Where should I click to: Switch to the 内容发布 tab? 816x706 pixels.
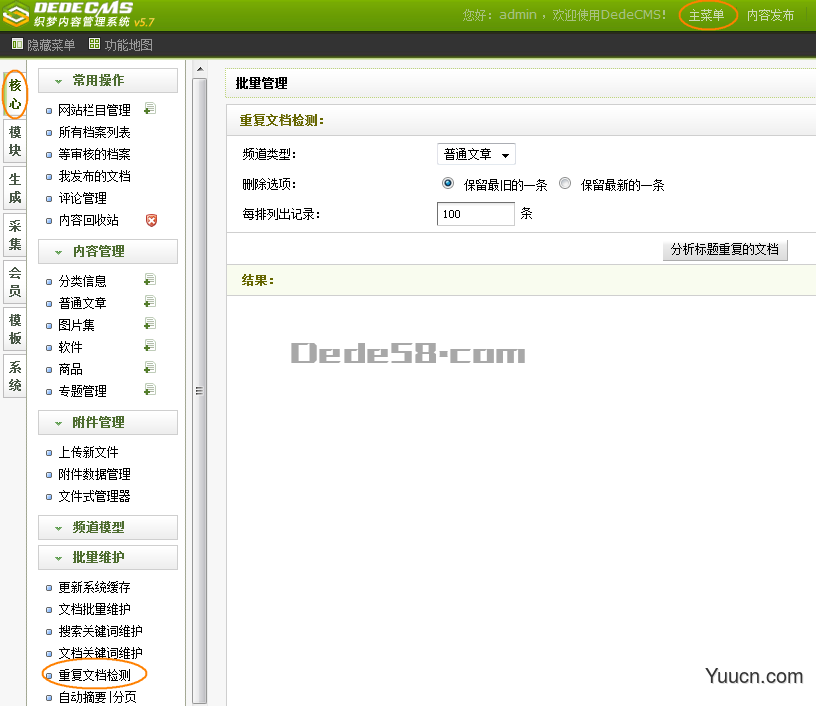click(x=770, y=15)
